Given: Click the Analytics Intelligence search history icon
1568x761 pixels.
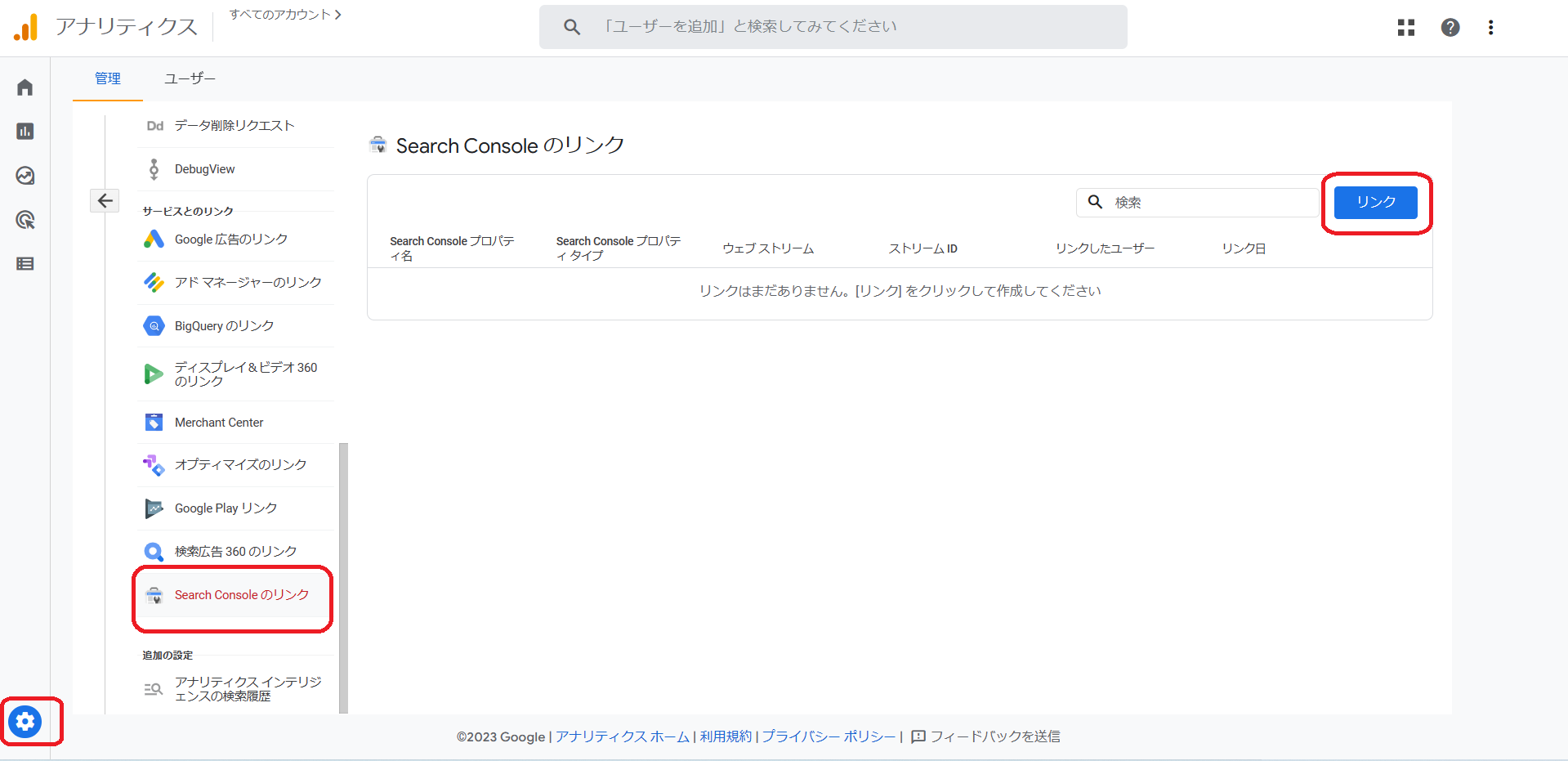Looking at the screenshot, I should (x=154, y=689).
